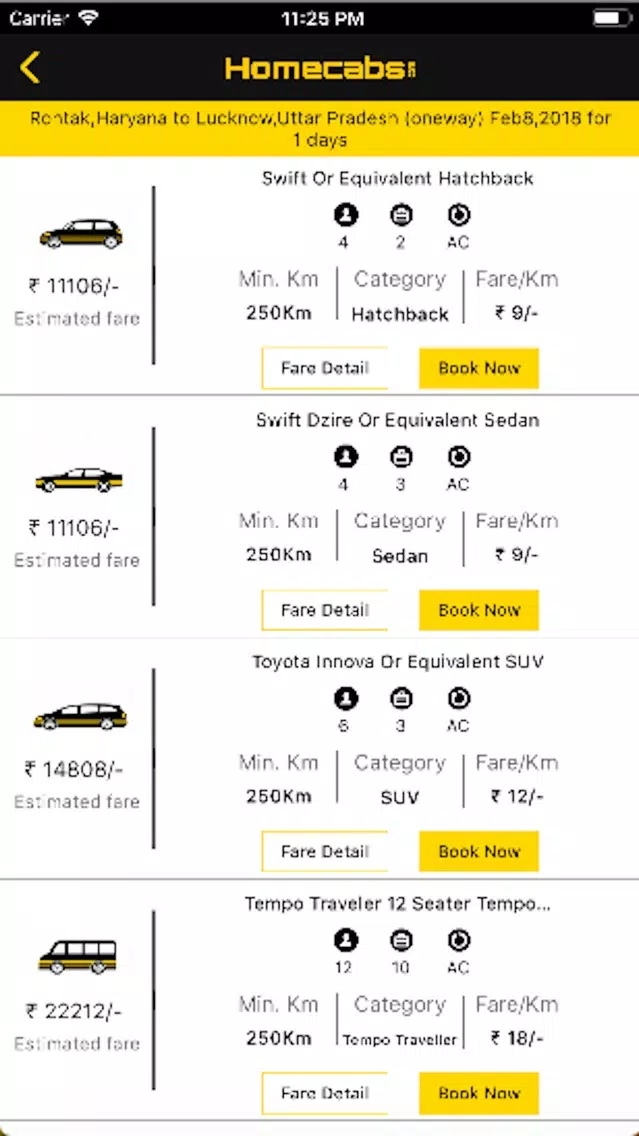Tap the Sedan car image
Viewport: 639px width, 1136px height.
(79, 480)
